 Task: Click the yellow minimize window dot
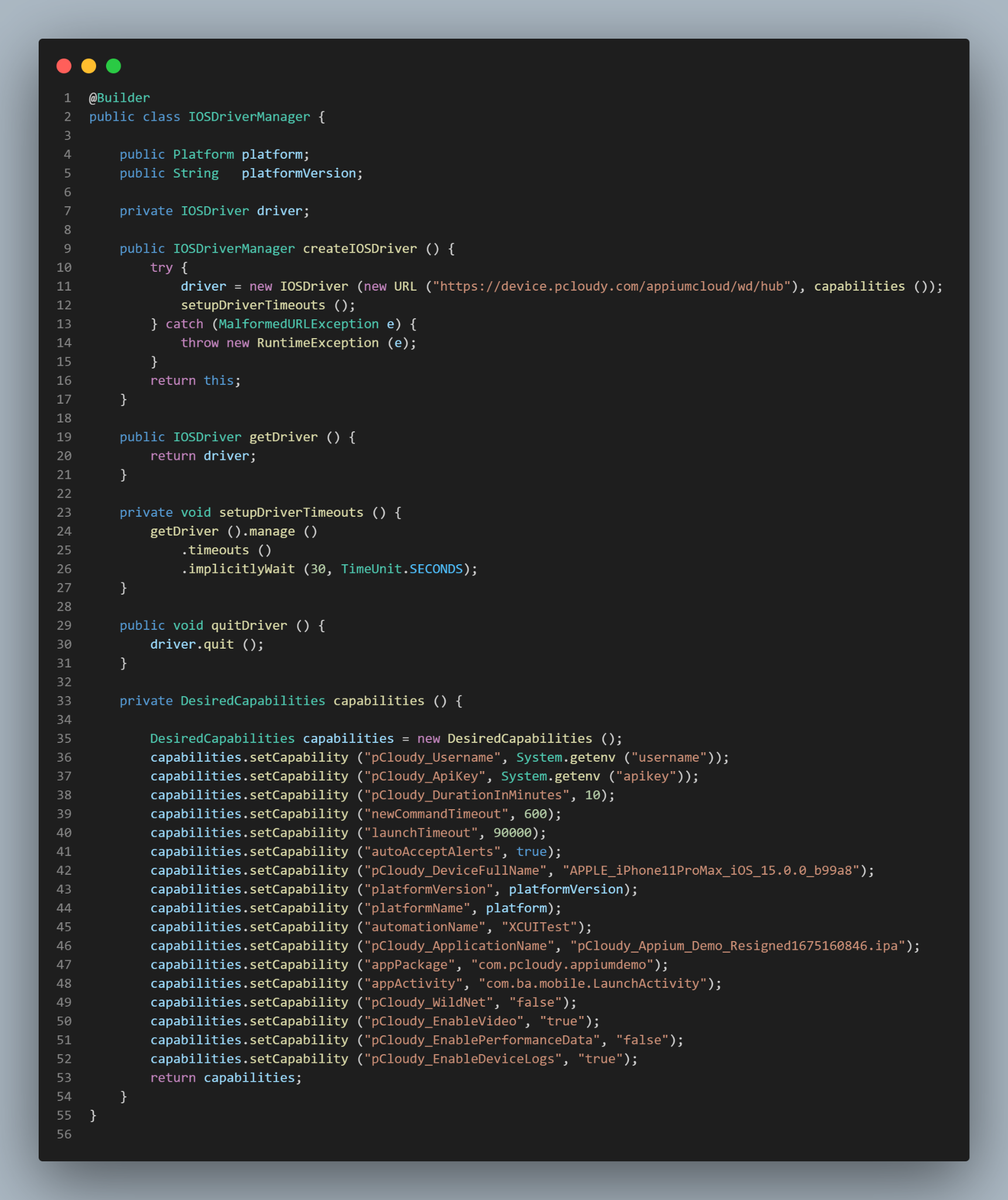88,66
